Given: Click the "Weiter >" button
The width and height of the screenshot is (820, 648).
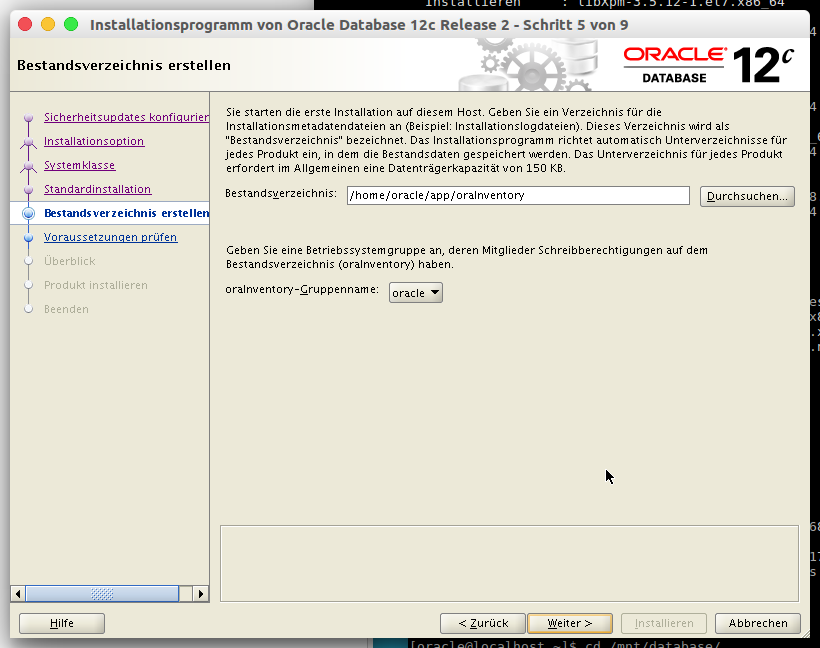Looking at the screenshot, I should [x=569, y=622].
